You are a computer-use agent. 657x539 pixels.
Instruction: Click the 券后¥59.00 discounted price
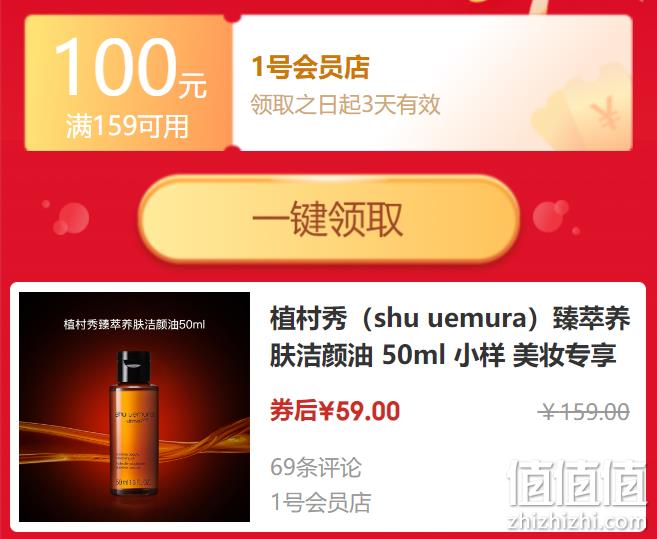click(x=335, y=411)
